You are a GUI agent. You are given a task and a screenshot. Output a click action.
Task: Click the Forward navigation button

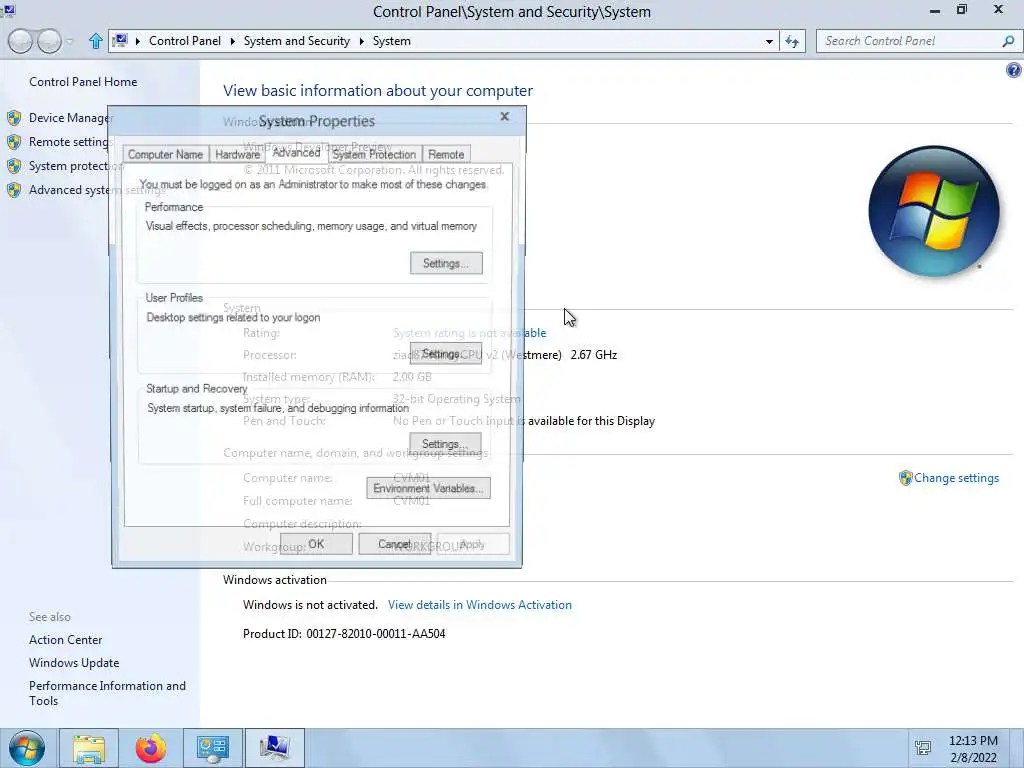tap(49, 41)
